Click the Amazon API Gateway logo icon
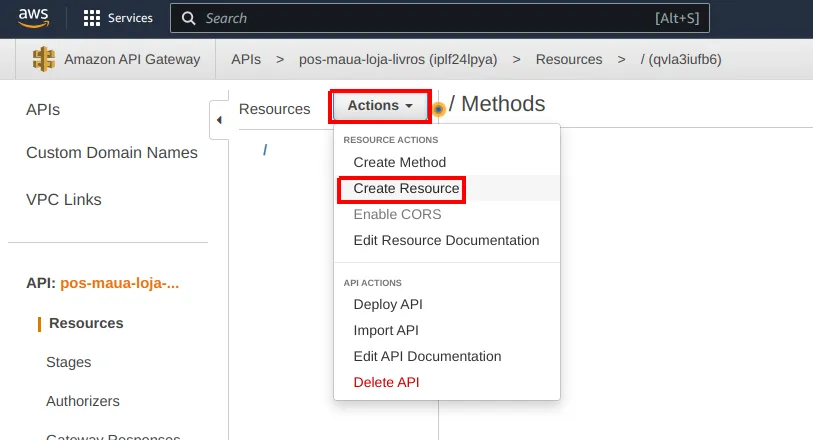This screenshot has width=813, height=440. (x=44, y=59)
